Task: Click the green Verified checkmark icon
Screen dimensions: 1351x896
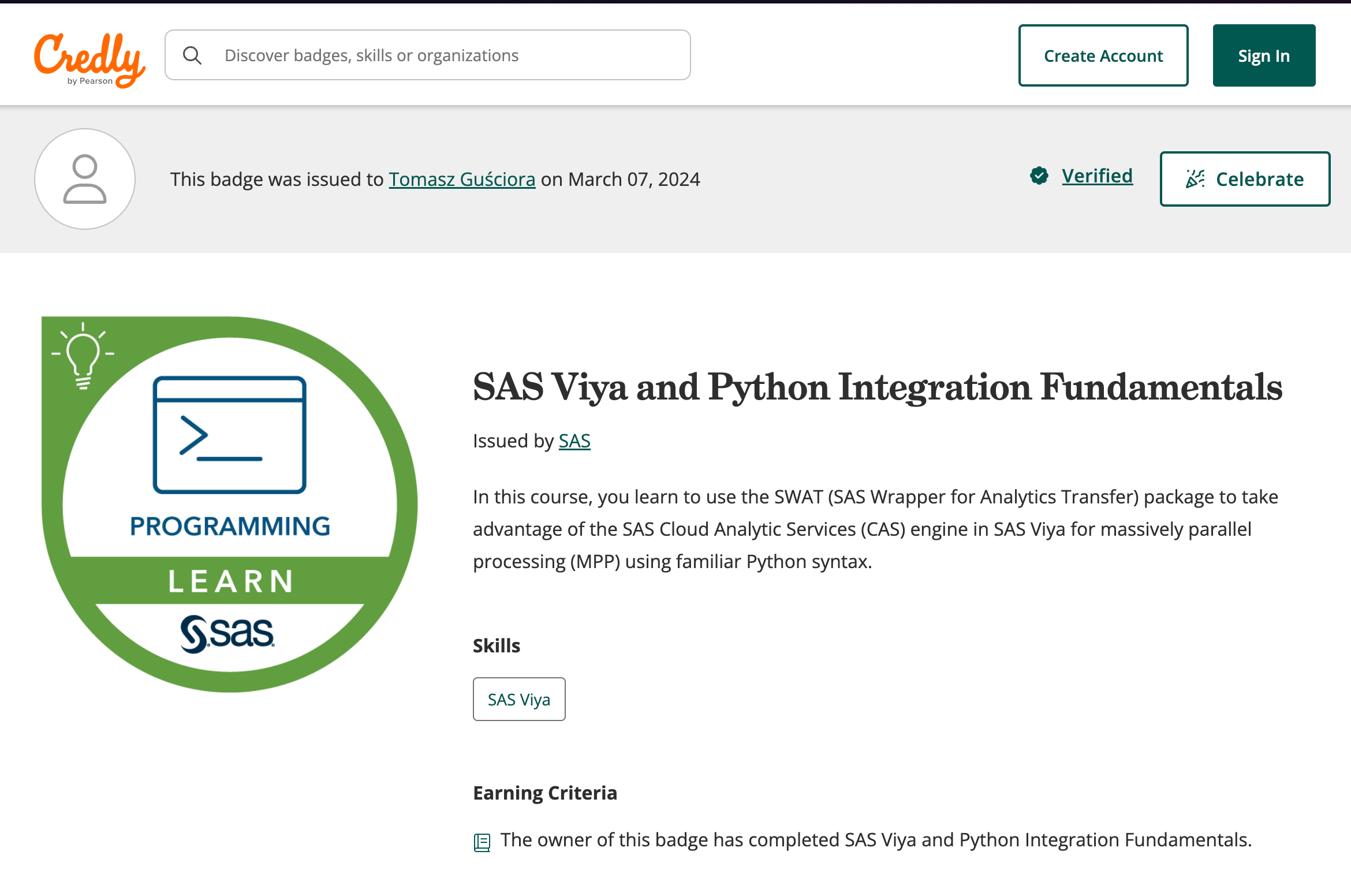Action: point(1039,177)
